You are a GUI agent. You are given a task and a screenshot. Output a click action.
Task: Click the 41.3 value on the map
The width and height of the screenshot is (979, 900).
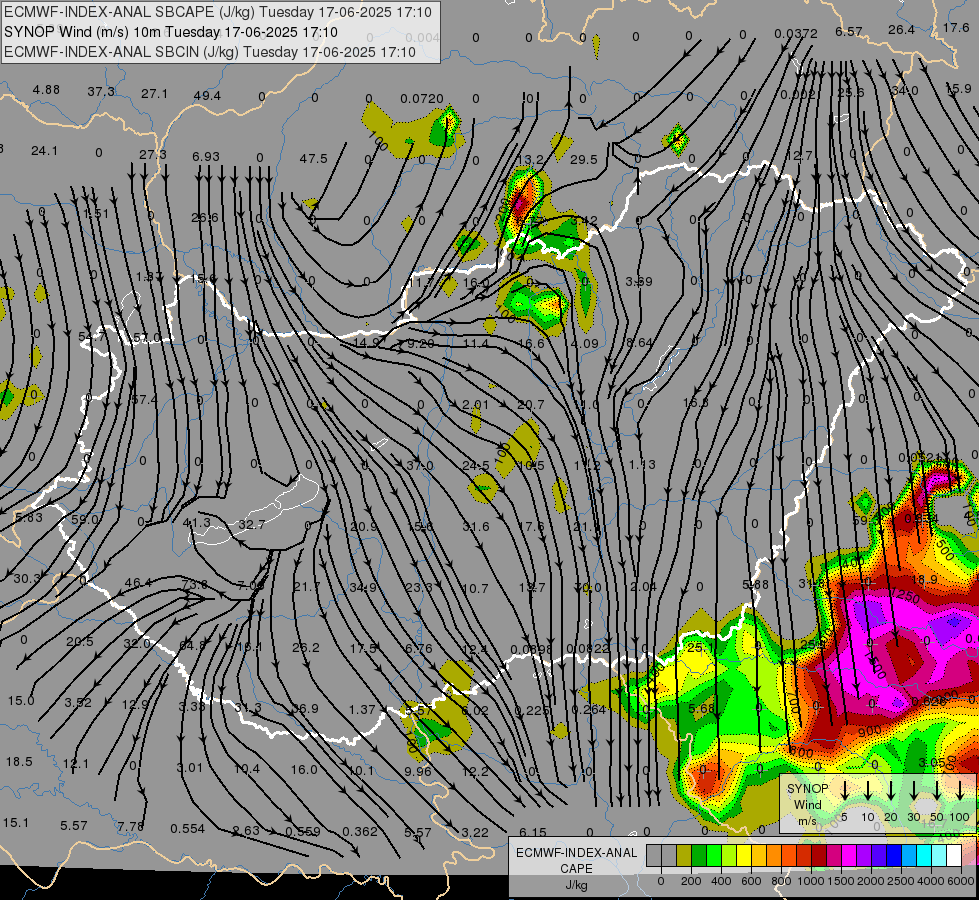(x=197, y=522)
